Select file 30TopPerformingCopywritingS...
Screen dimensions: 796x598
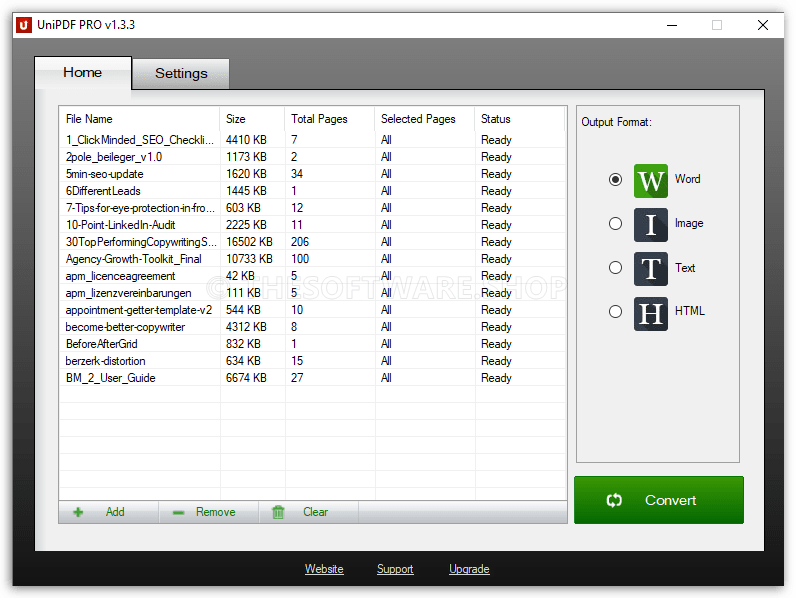(x=141, y=242)
